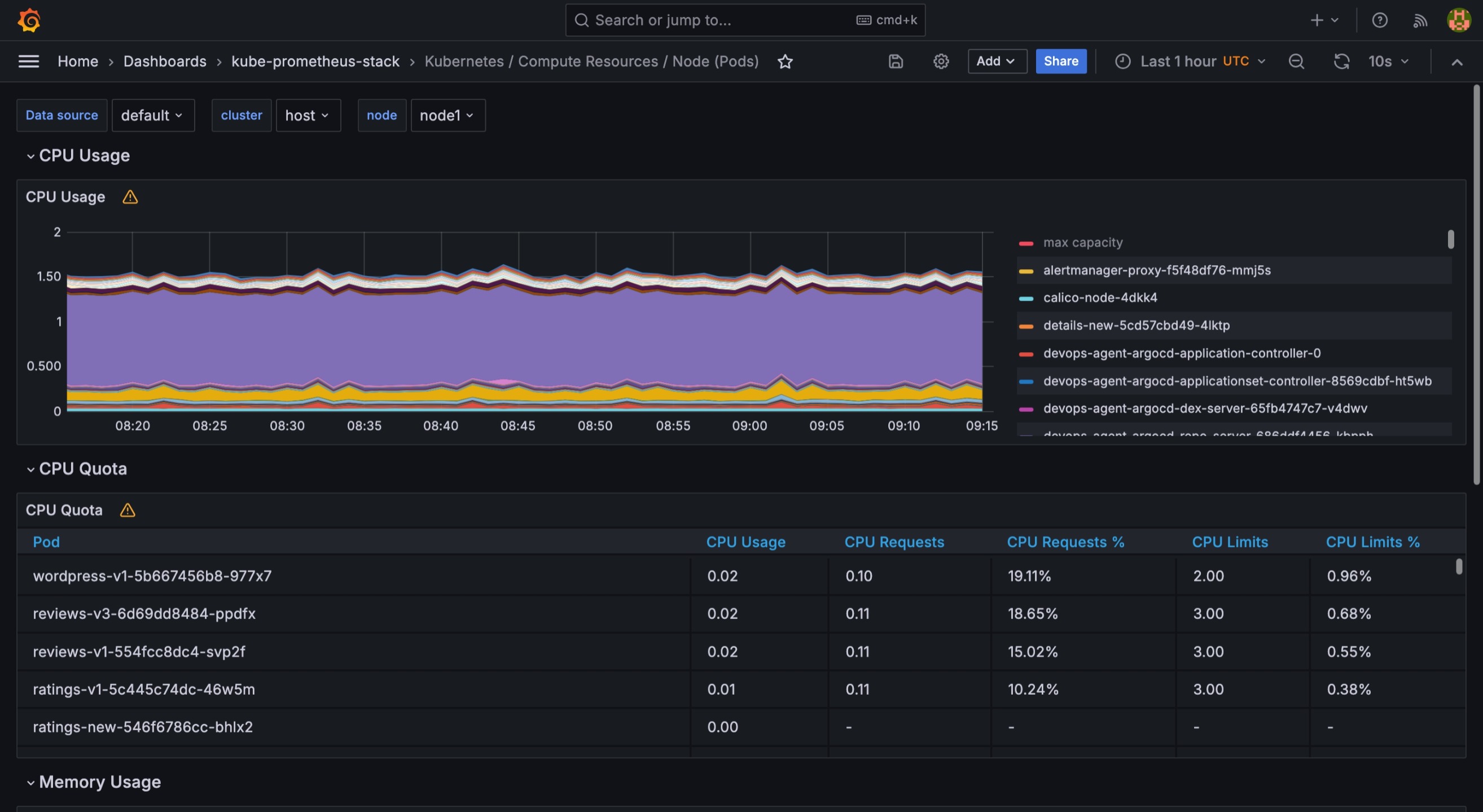Screen dimensions: 1483x812
Task: Open the node1 variable dropdown
Action: point(448,115)
